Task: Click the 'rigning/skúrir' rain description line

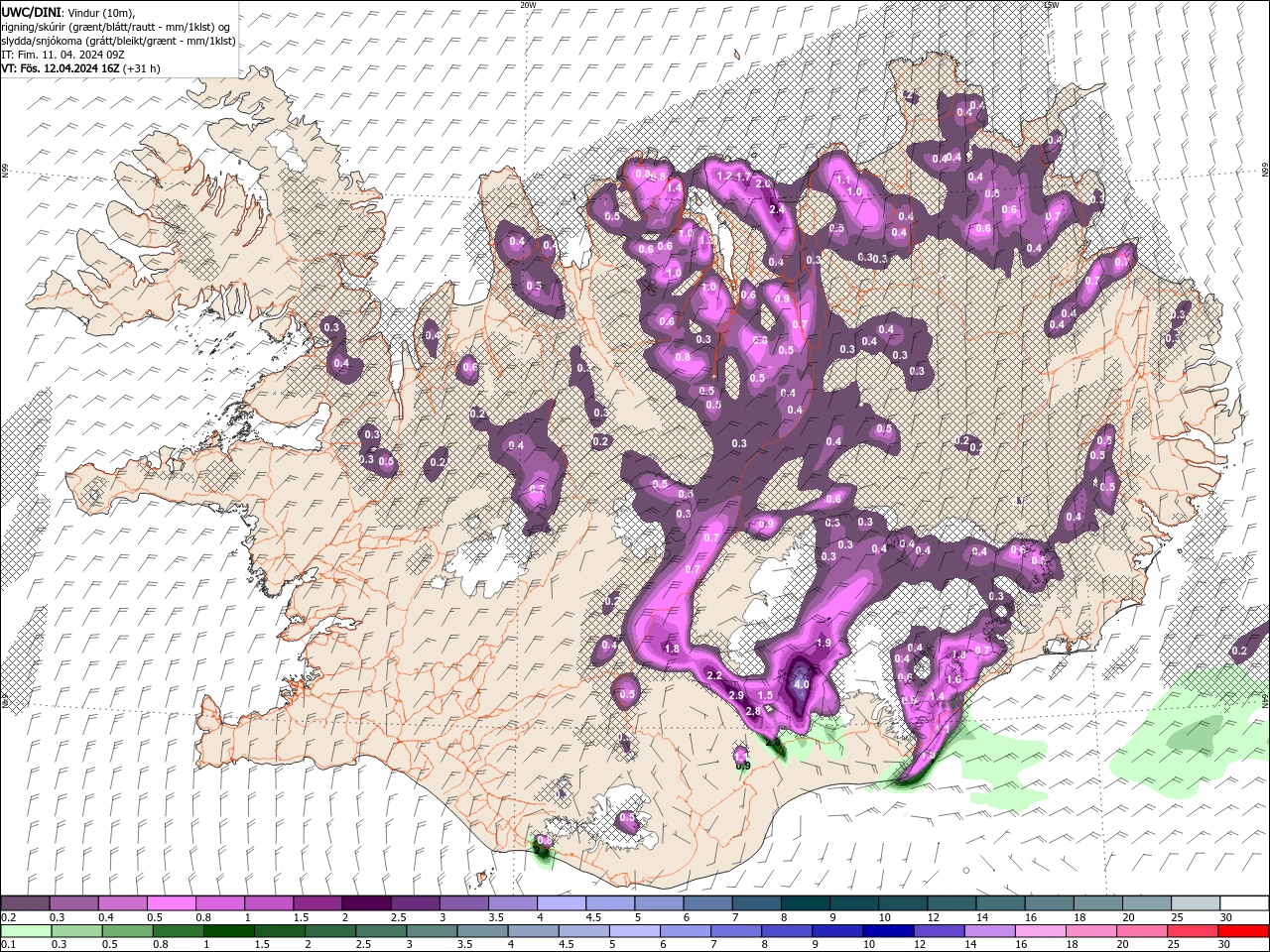Action: pyautogui.click(x=114, y=27)
